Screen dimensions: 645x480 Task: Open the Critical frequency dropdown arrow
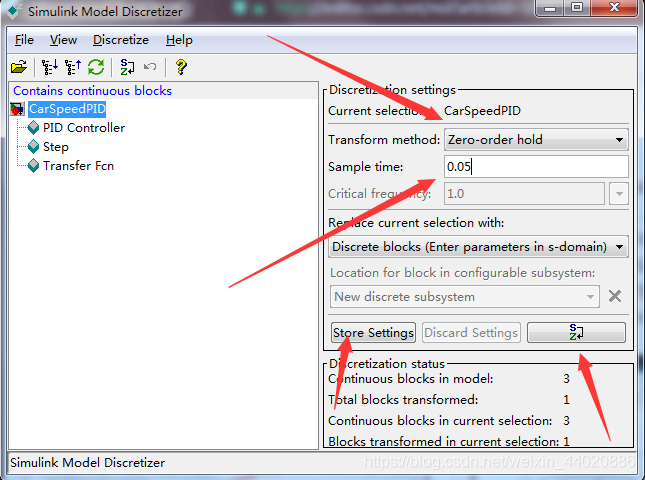pyautogui.click(x=619, y=194)
